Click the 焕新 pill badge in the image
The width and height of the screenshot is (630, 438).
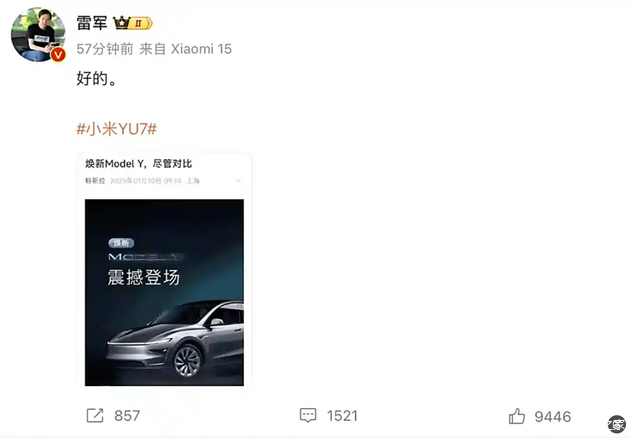coord(121,243)
